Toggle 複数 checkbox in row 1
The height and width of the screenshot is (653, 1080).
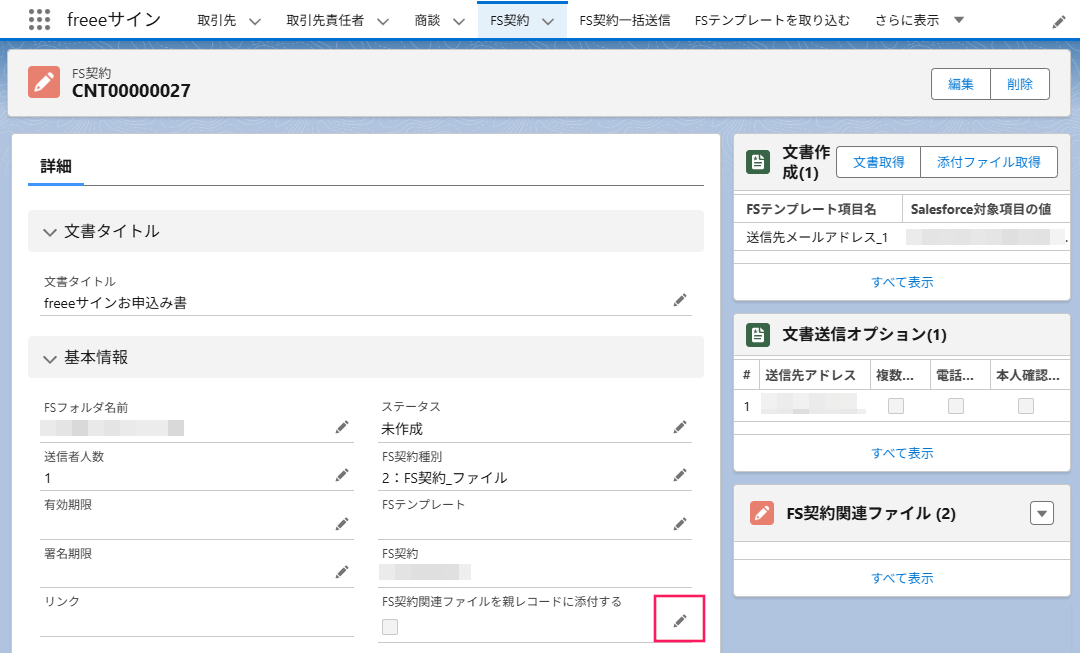coord(895,406)
